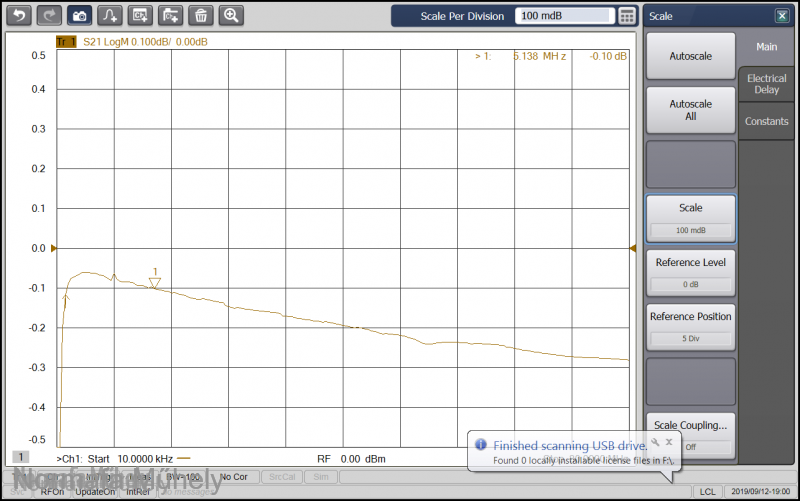
Task: Open notification settings wrench icon
Action: coord(655,442)
